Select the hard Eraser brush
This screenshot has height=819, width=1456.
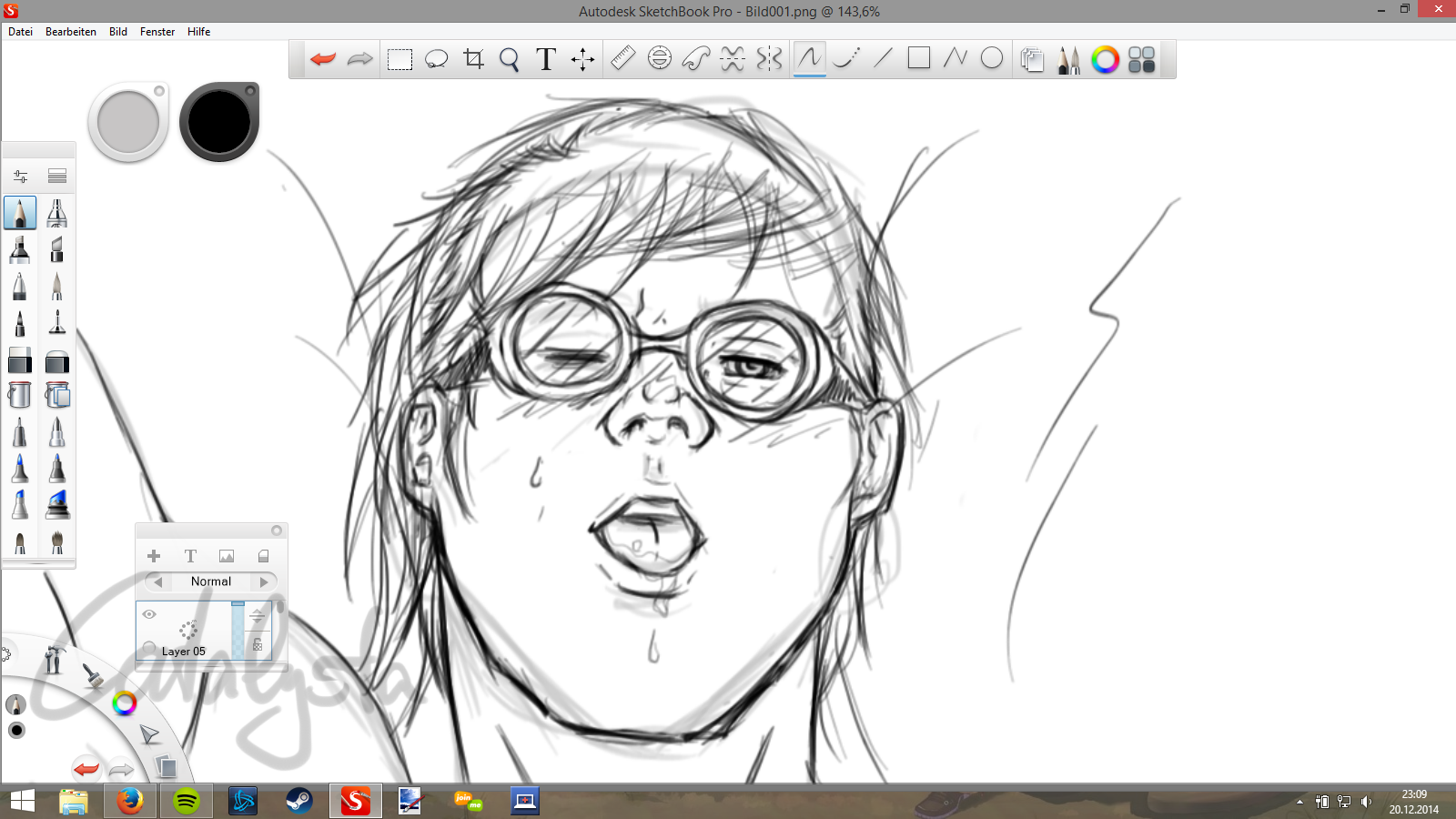[x=19, y=360]
